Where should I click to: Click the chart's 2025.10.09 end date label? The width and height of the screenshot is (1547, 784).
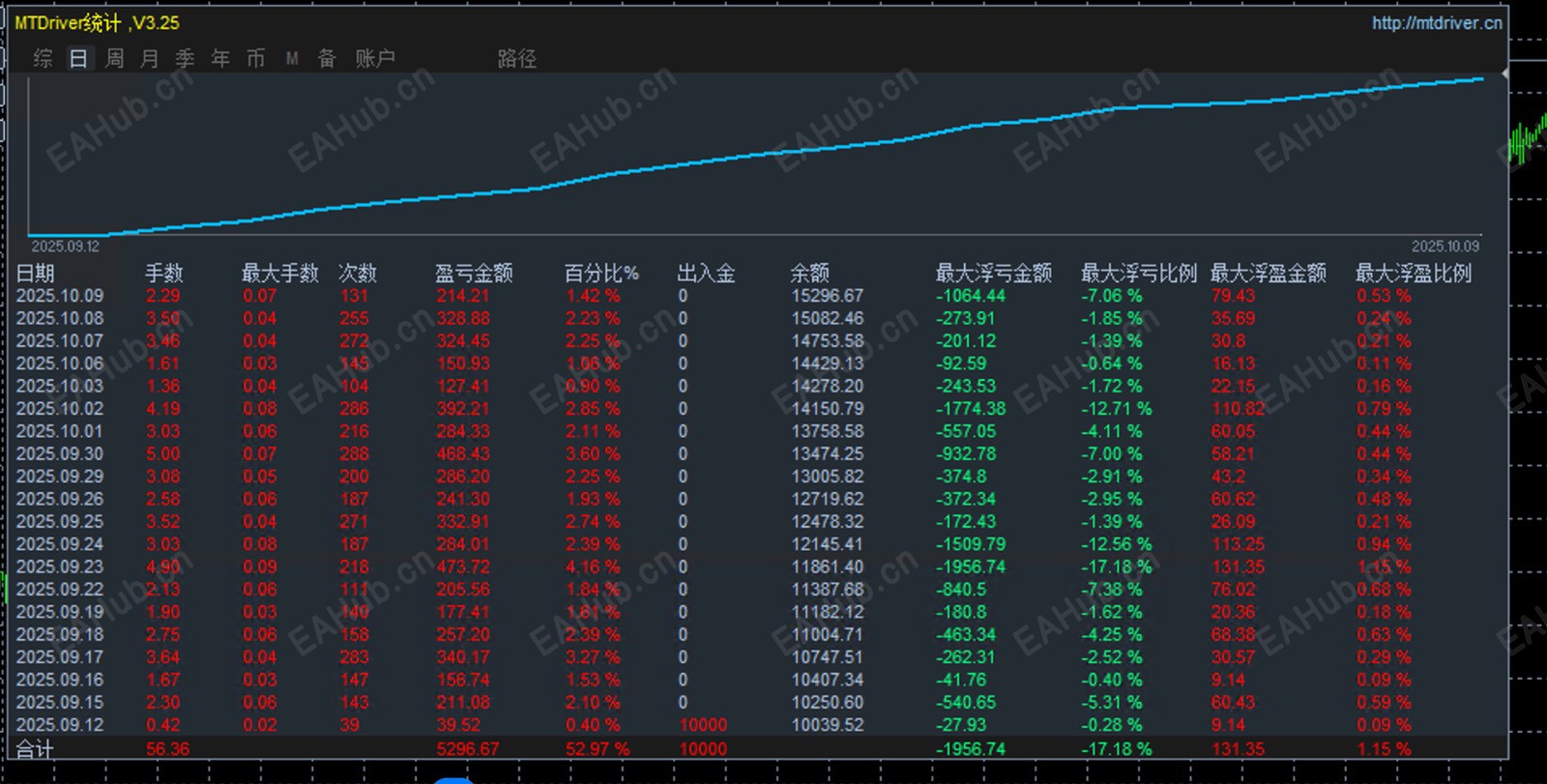[1445, 247]
